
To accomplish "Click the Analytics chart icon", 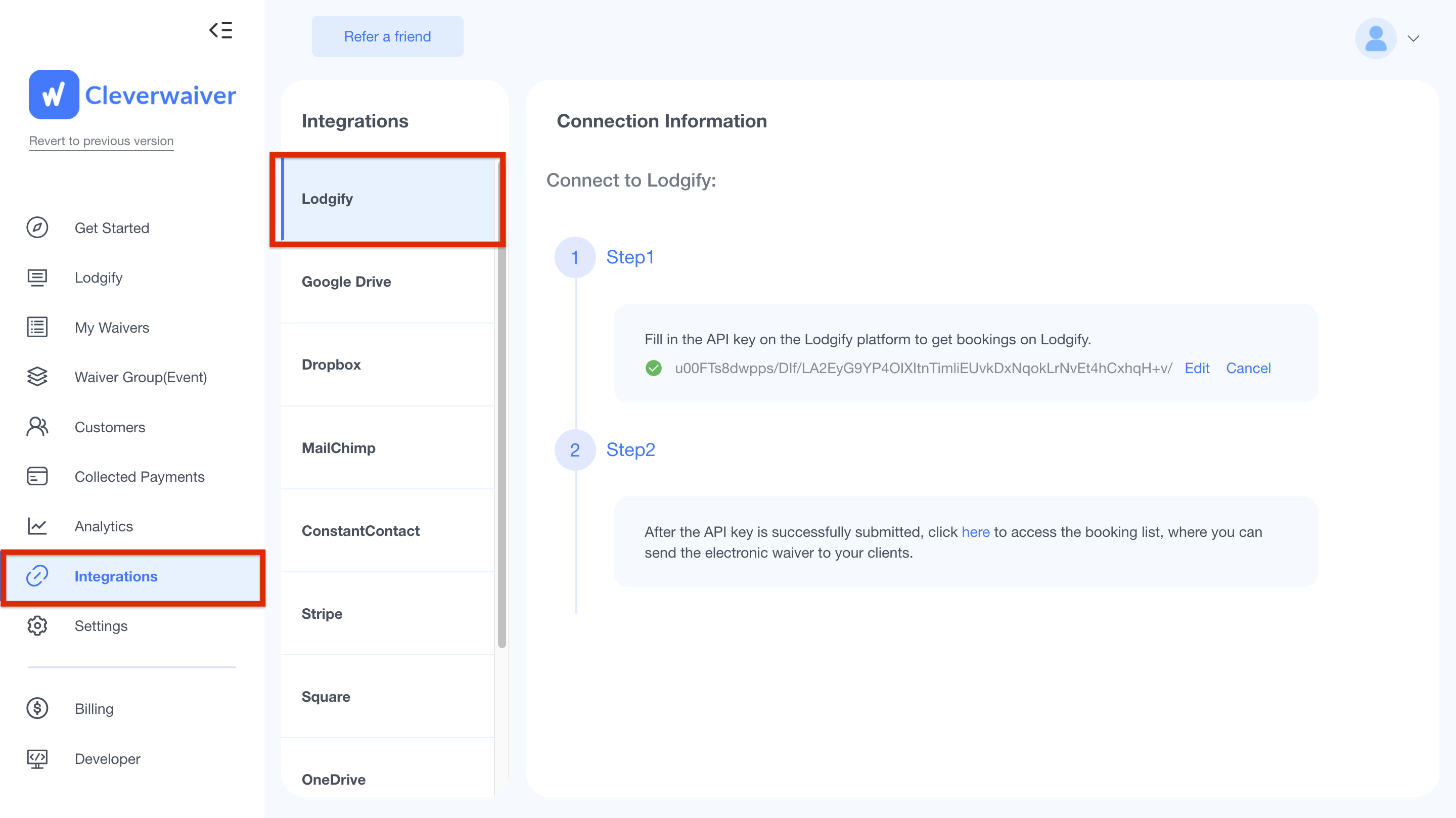I will coord(37,526).
